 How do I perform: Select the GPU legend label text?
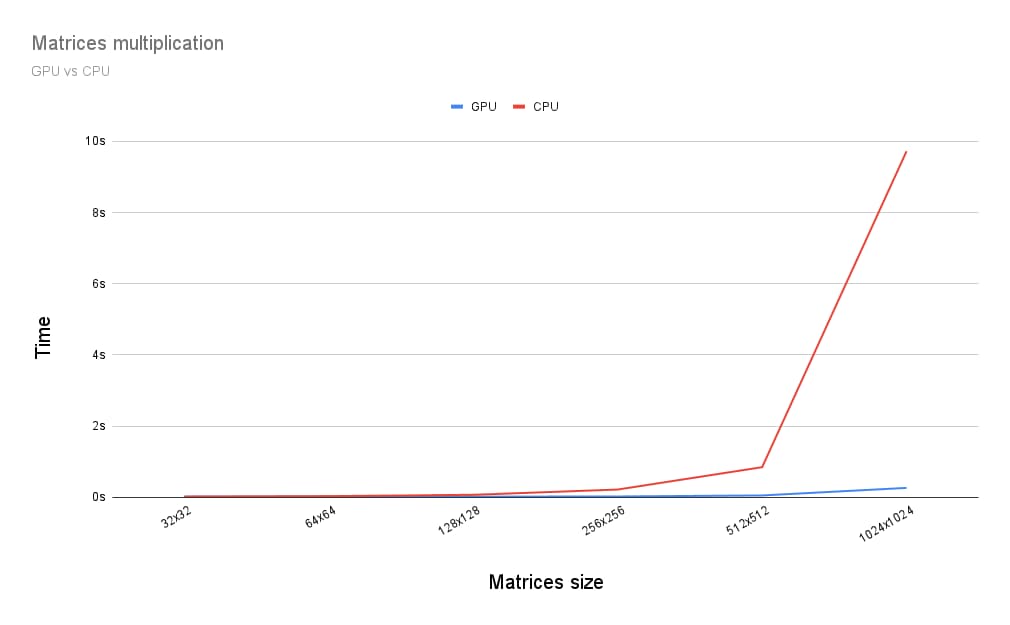[483, 107]
